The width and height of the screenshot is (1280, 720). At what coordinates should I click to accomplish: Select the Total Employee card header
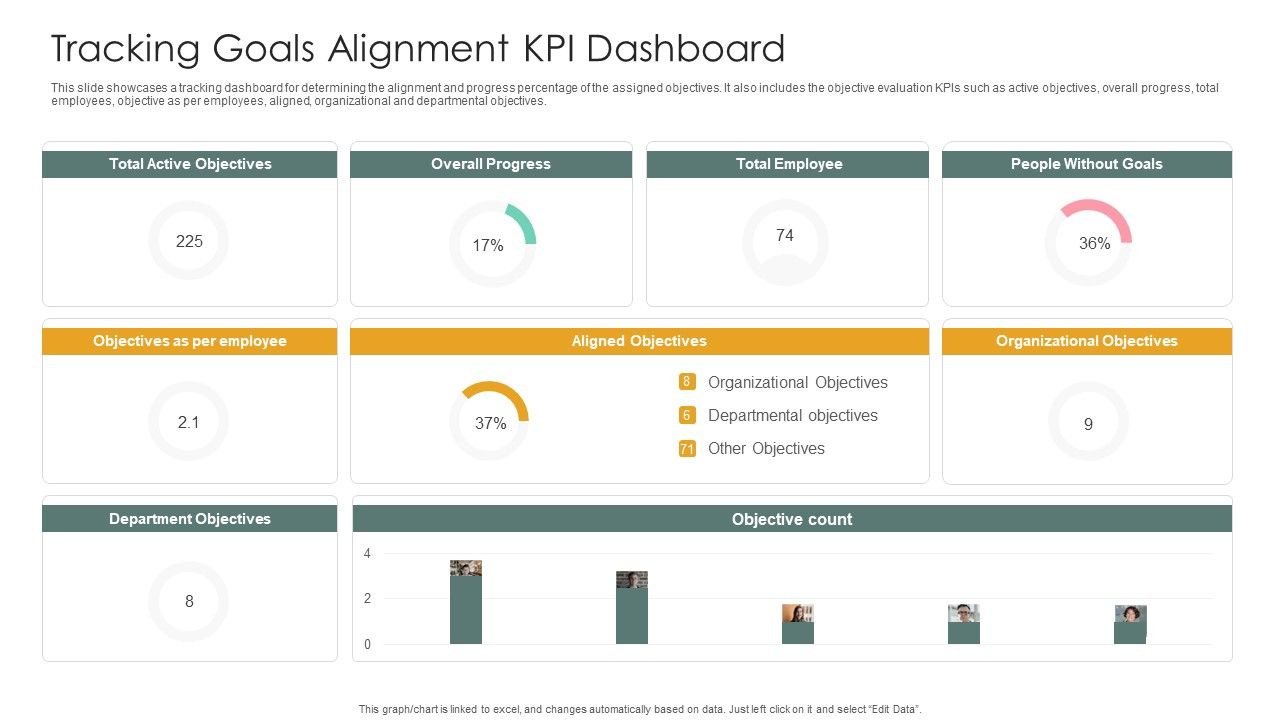coord(787,163)
